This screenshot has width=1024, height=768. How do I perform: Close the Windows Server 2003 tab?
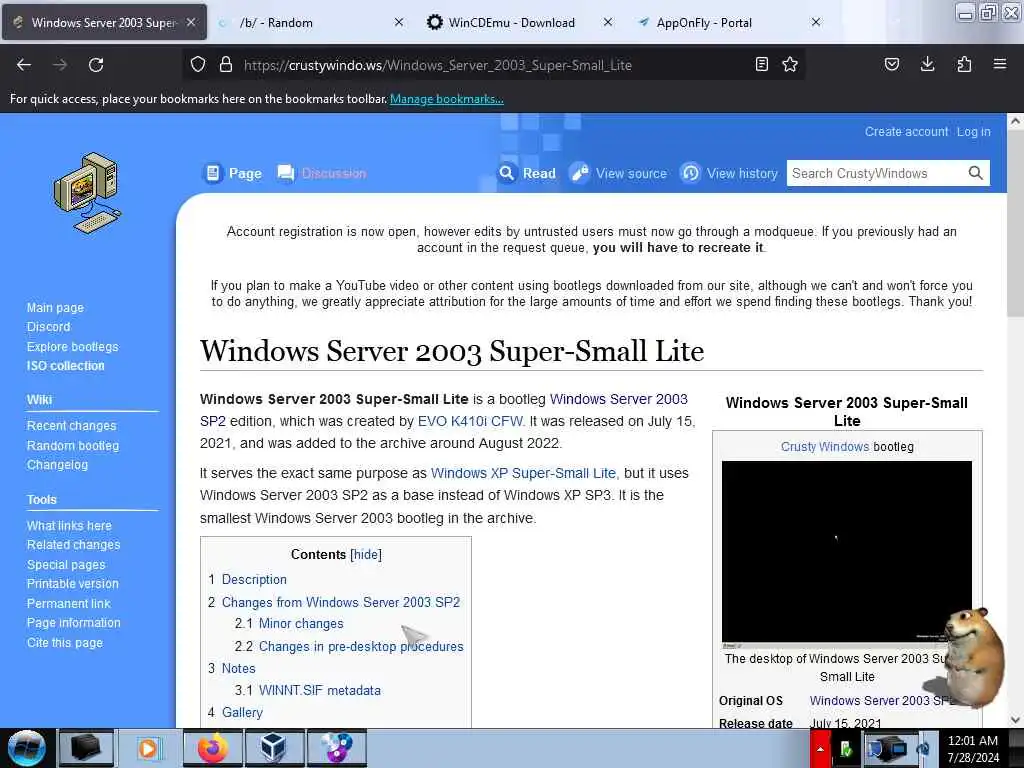191,22
